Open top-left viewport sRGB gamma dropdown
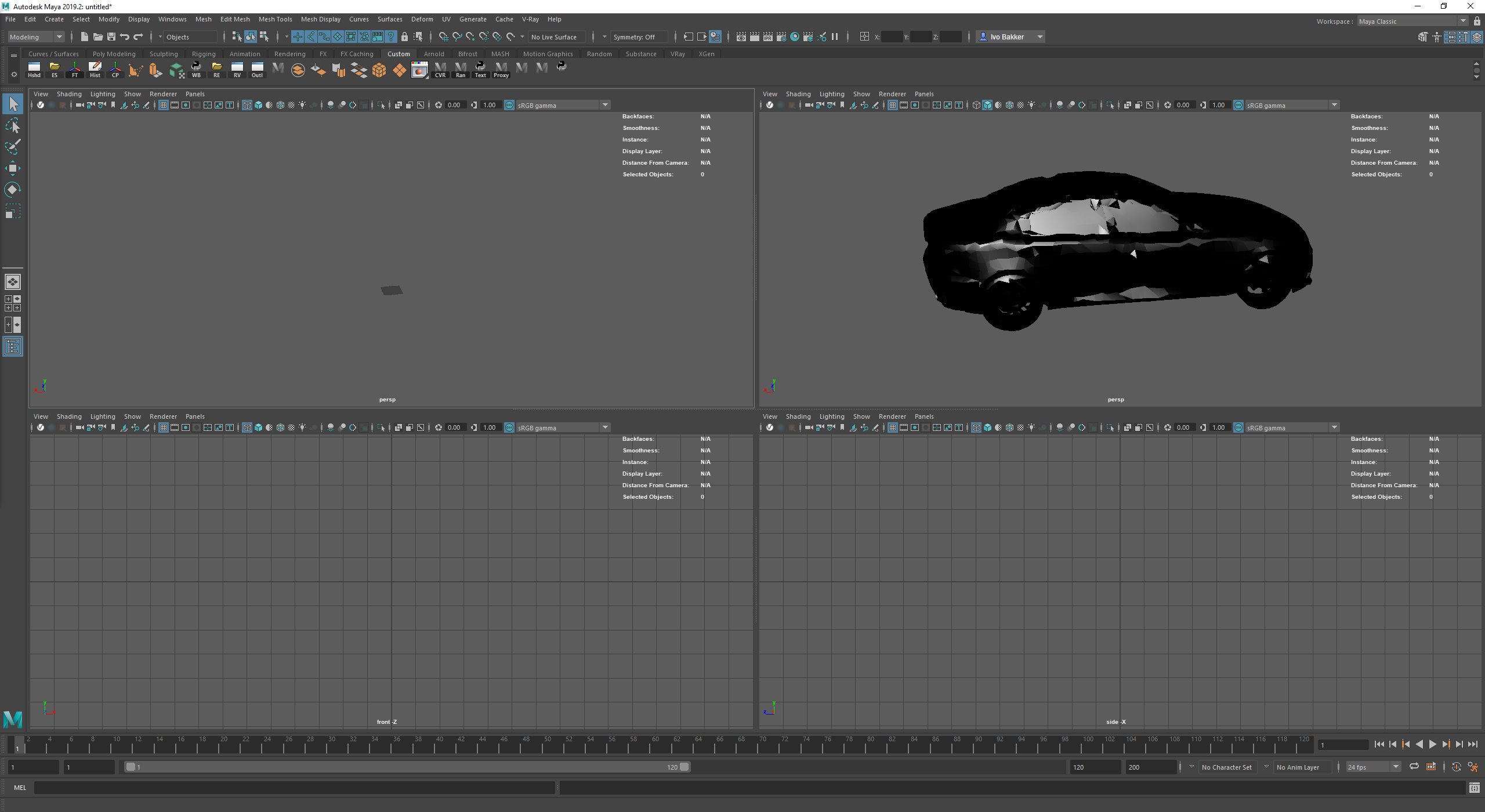The height and width of the screenshot is (812, 1485). tap(563, 105)
